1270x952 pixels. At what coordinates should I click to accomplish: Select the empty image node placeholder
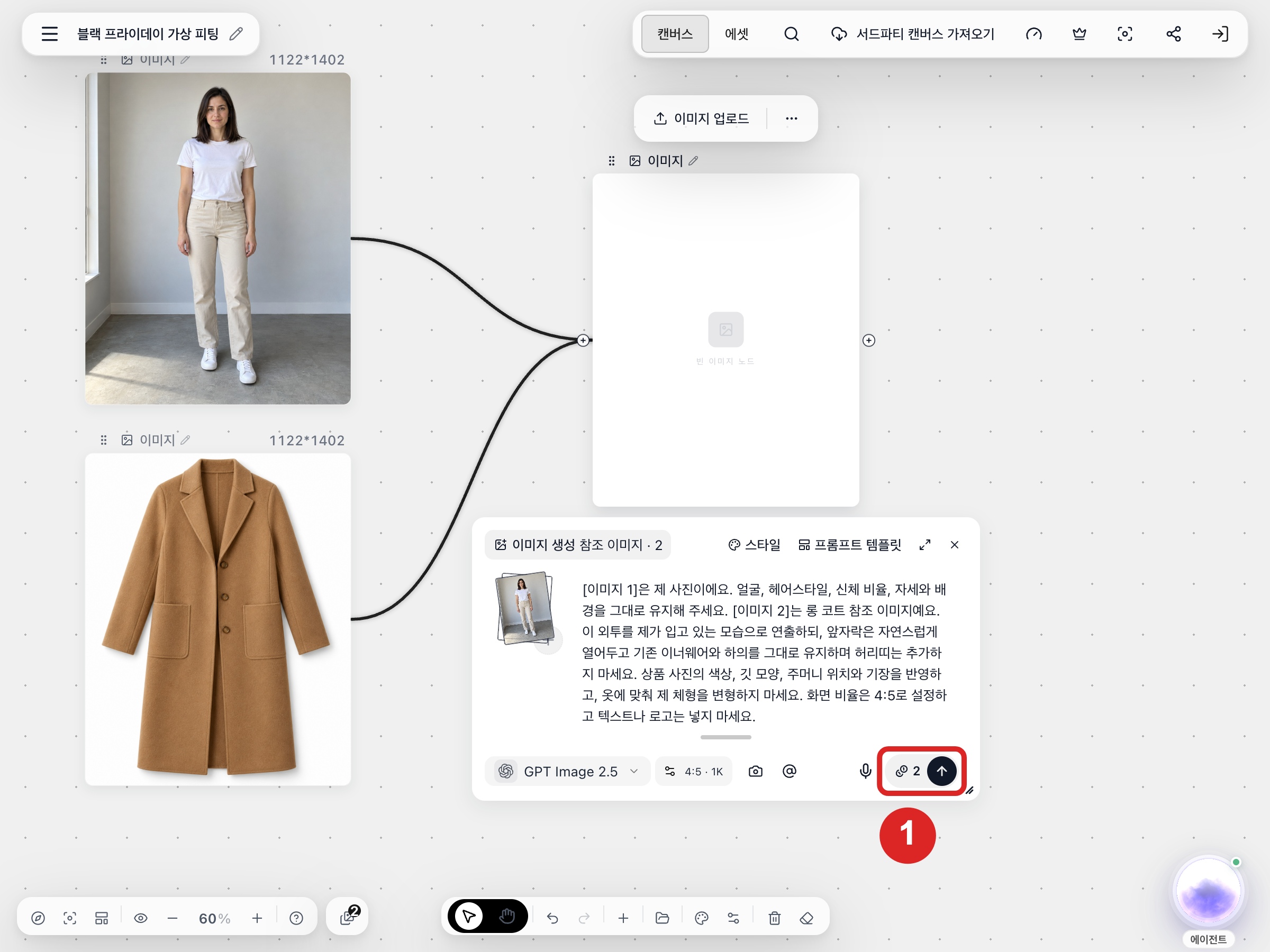point(725,340)
